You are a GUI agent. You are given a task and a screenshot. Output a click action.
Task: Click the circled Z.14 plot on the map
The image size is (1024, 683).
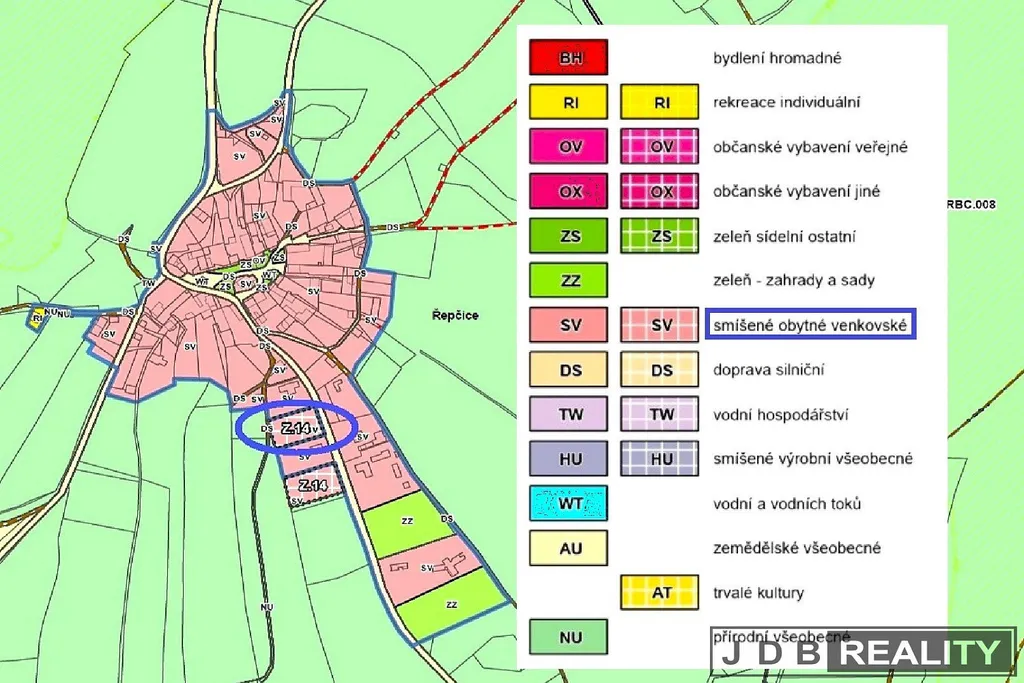(x=296, y=428)
